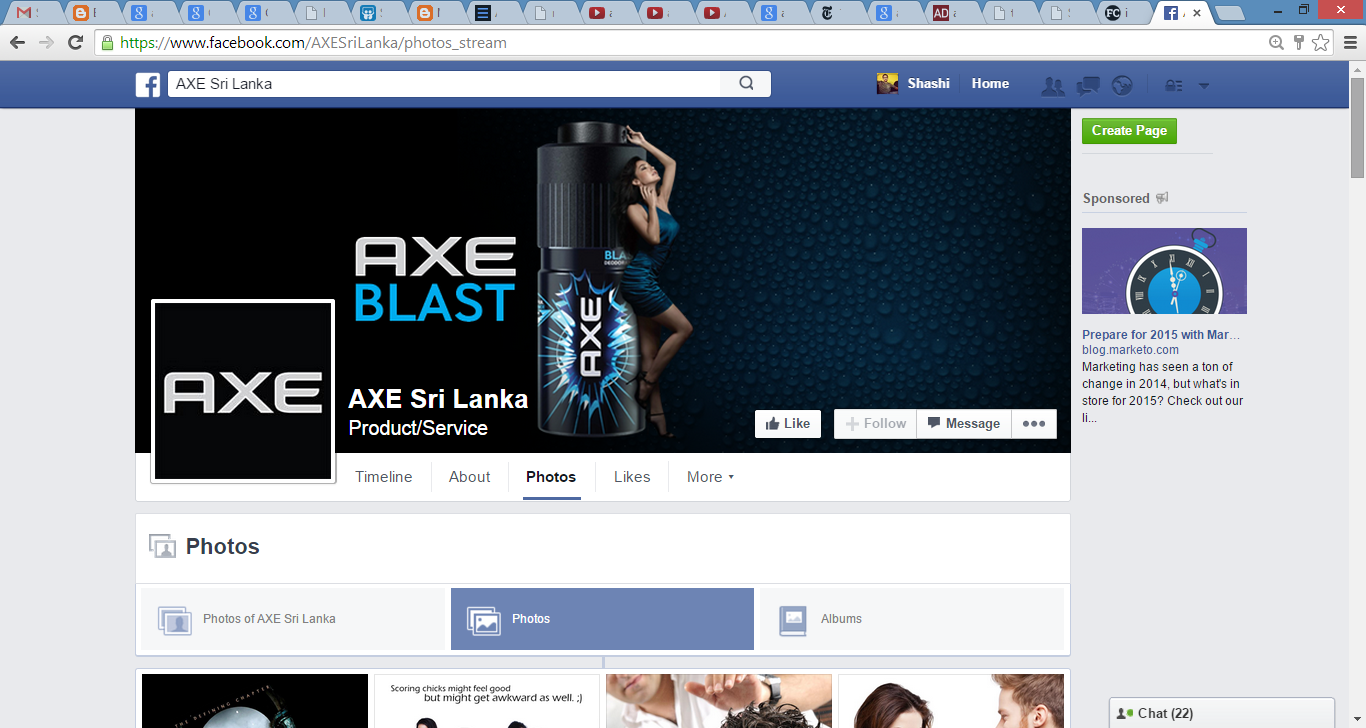Click the browser forward arrow
Screen dimensions: 1366x728
click(46, 43)
